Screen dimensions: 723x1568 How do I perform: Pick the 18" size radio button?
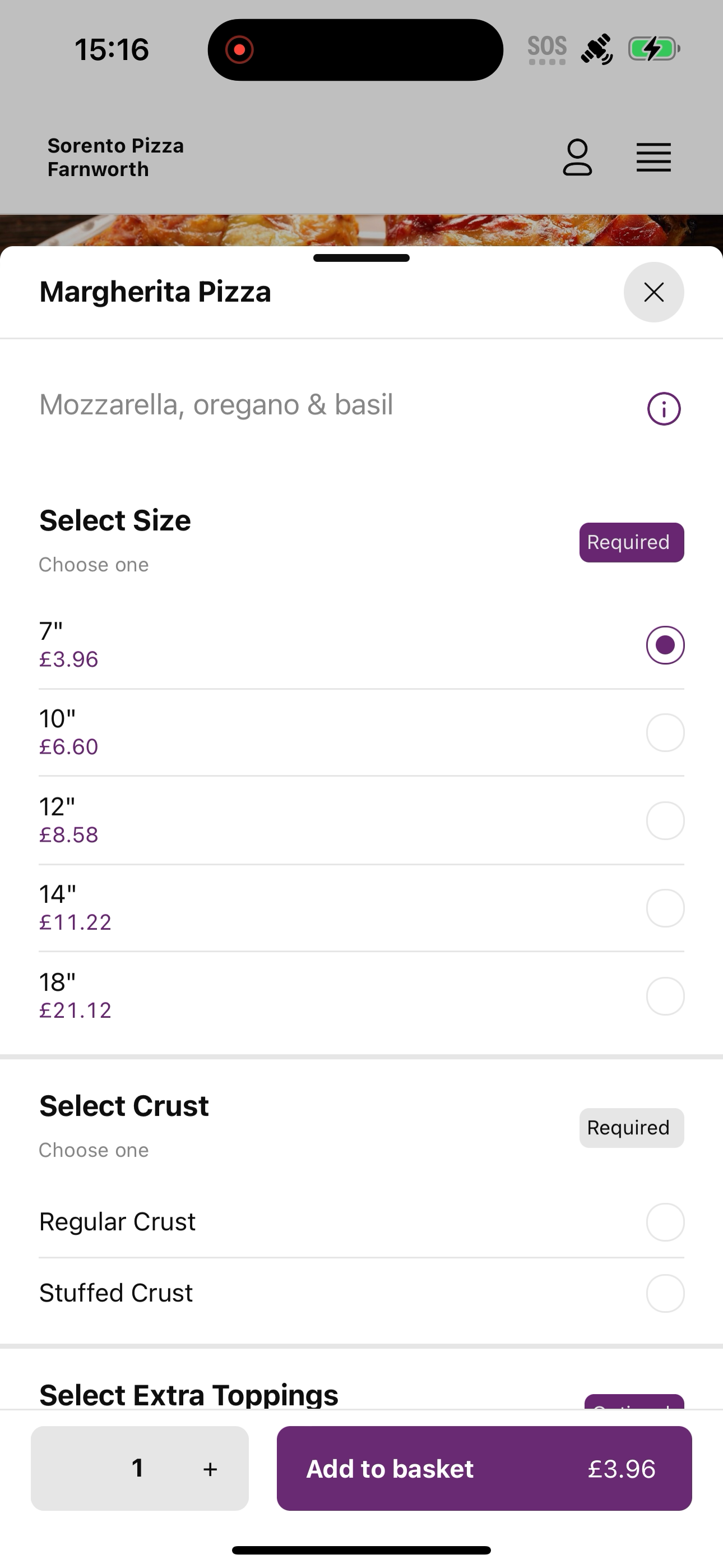point(665,997)
